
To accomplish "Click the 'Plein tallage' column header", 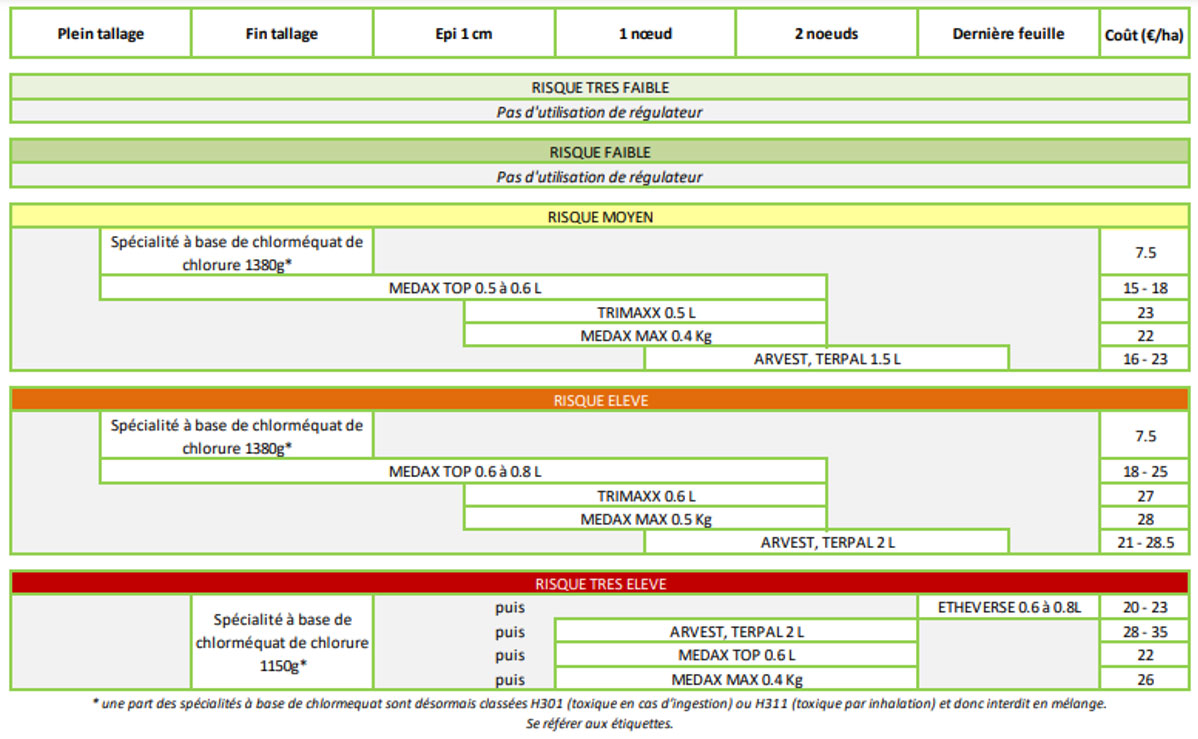I will click(x=100, y=34).
